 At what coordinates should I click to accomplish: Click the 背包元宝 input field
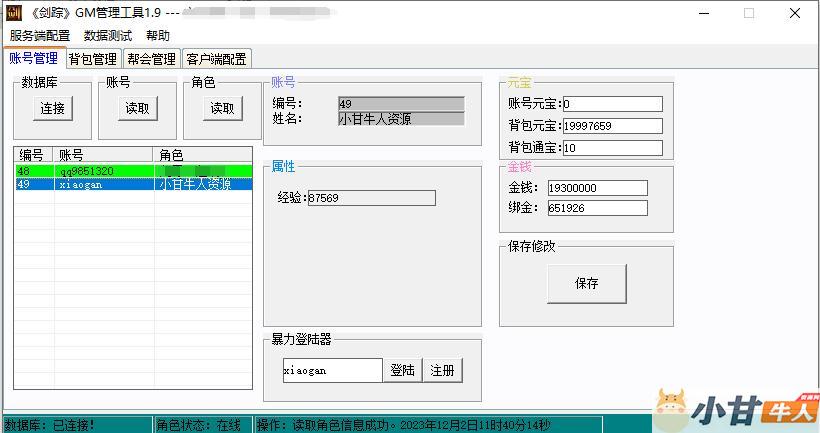612,126
